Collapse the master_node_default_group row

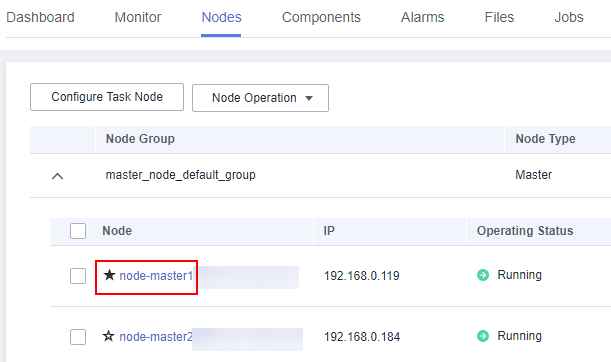click(x=57, y=176)
